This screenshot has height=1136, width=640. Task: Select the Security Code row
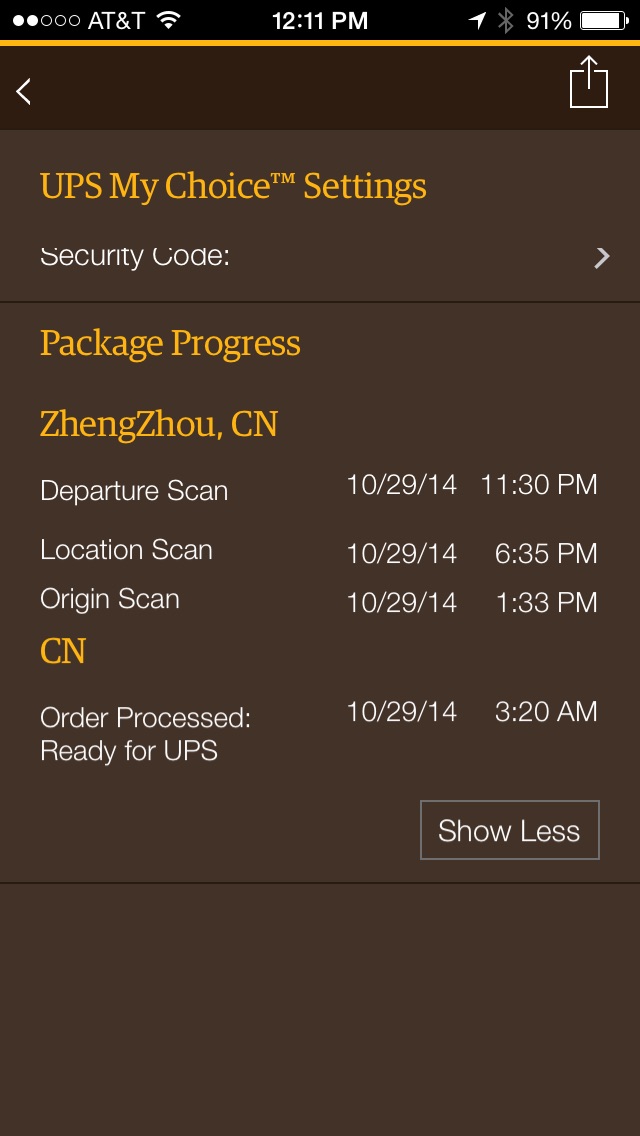[x=320, y=256]
